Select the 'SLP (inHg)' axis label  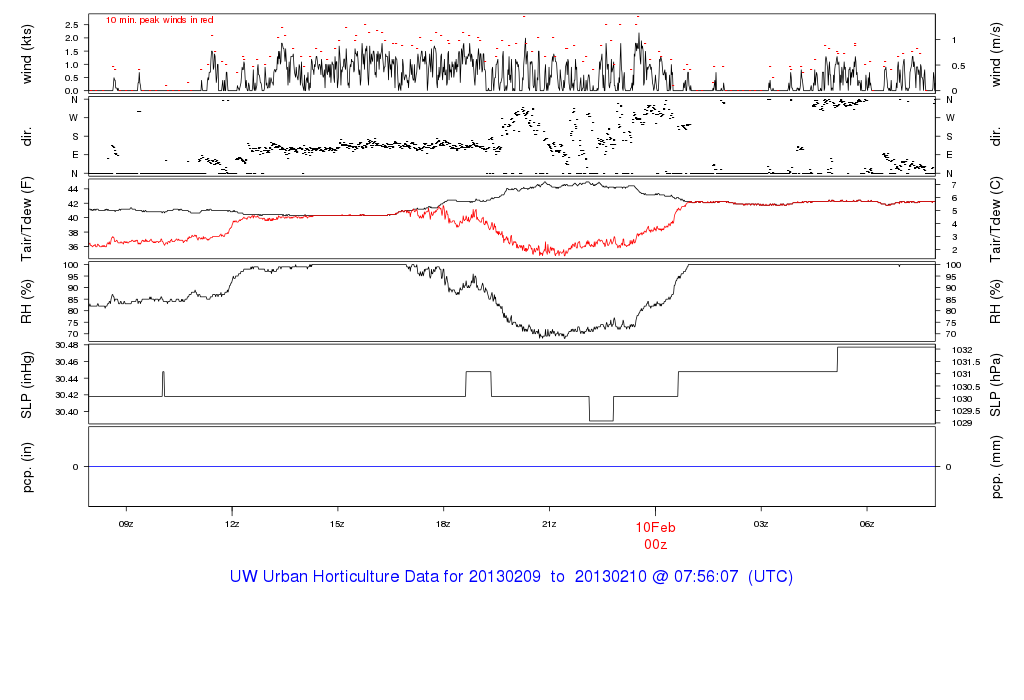click(x=27, y=385)
